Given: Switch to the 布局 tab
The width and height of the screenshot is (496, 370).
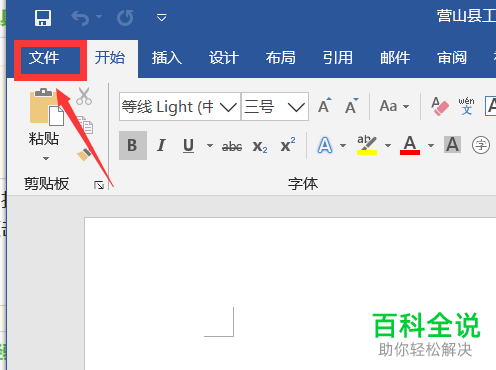Looking at the screenshot, I should 281,58.
